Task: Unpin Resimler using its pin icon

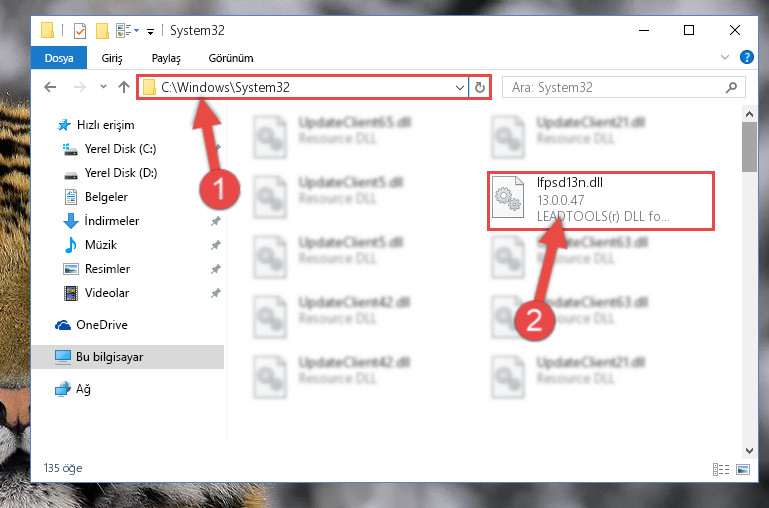Action: pyautogui.click(x=215, y=269)
